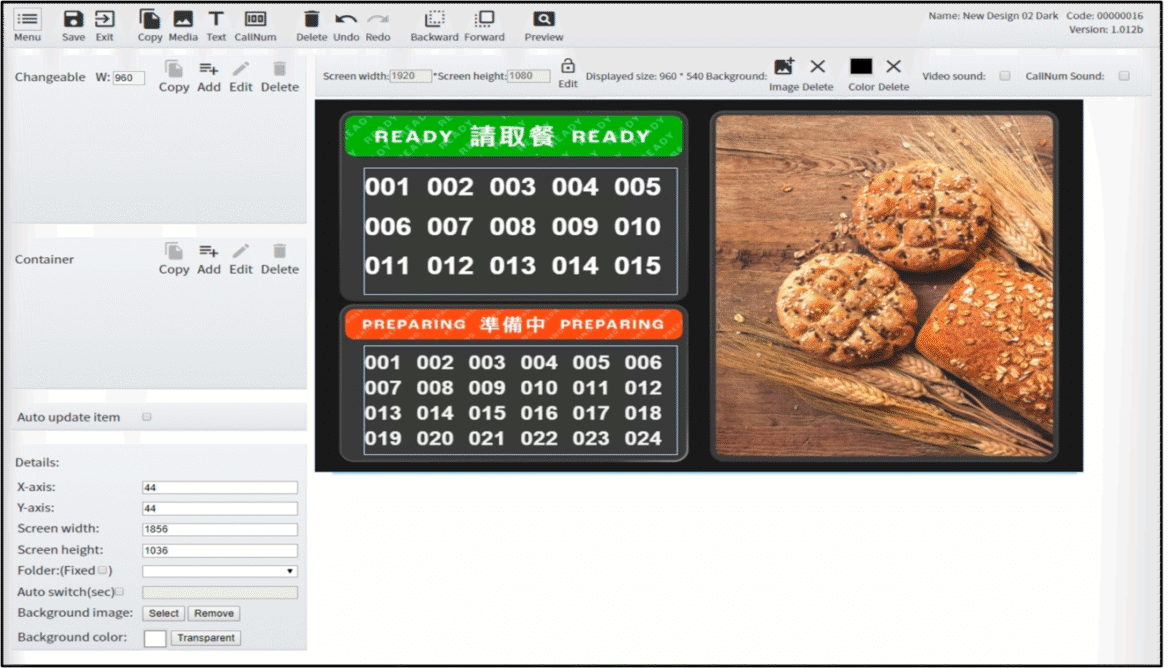Viewport: 1173px width, 668px height.
Task: Save the current design
Action: click(x=73, y=25)
